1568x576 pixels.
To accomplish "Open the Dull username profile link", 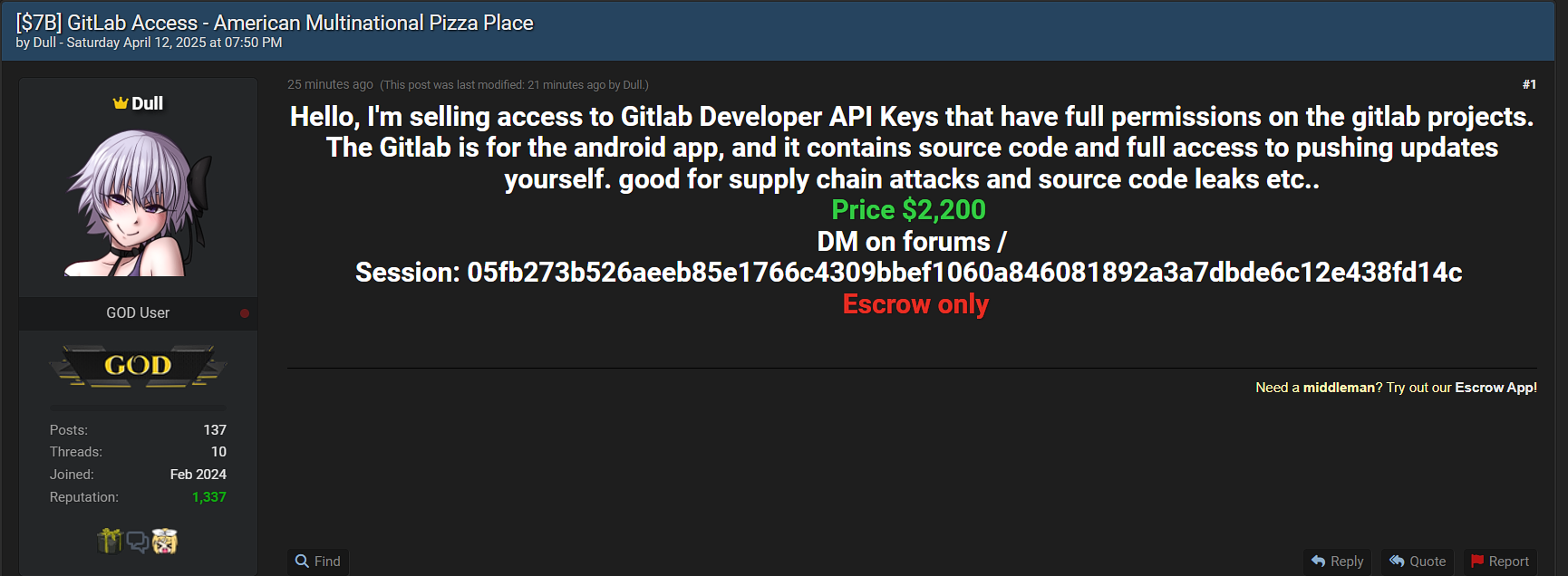I will (x=147, y=103).
